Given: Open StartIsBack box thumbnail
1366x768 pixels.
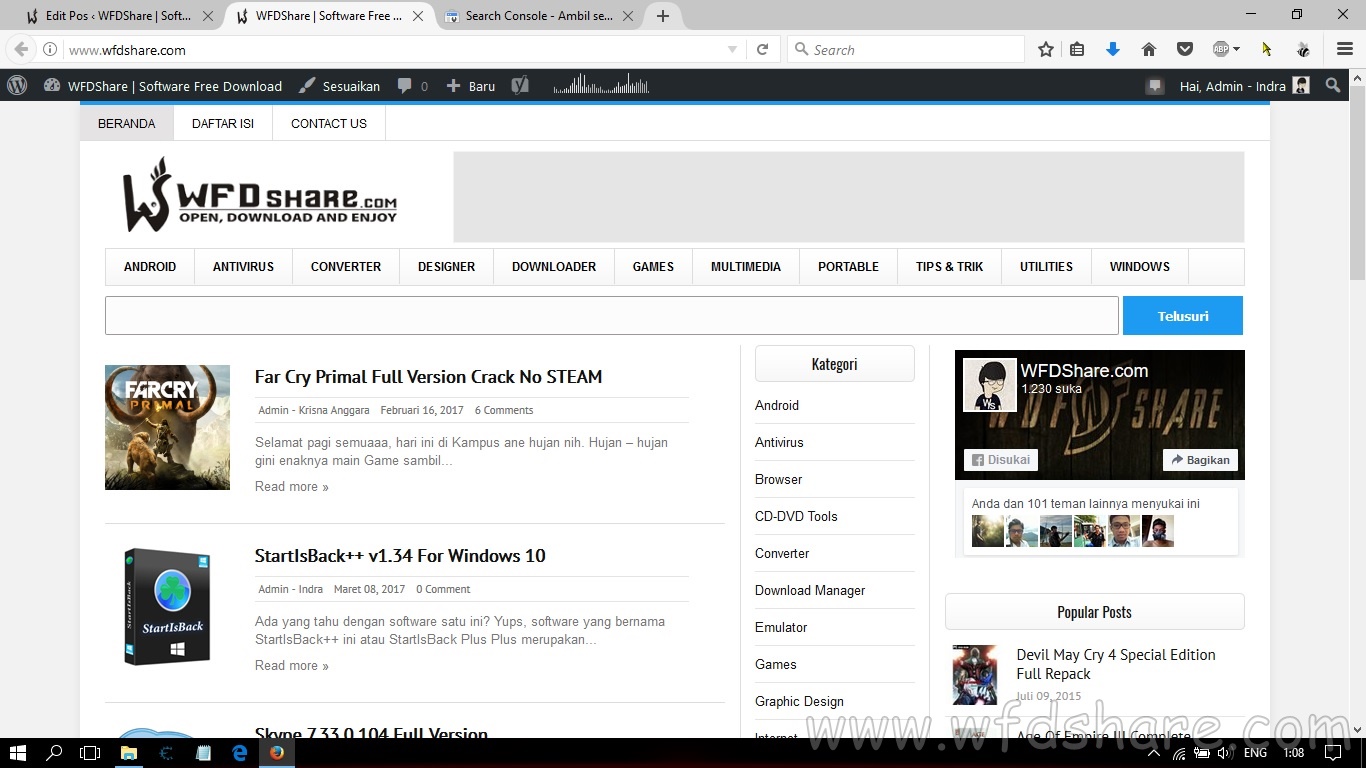Looking at the screenshot, I should click(167, 606).
